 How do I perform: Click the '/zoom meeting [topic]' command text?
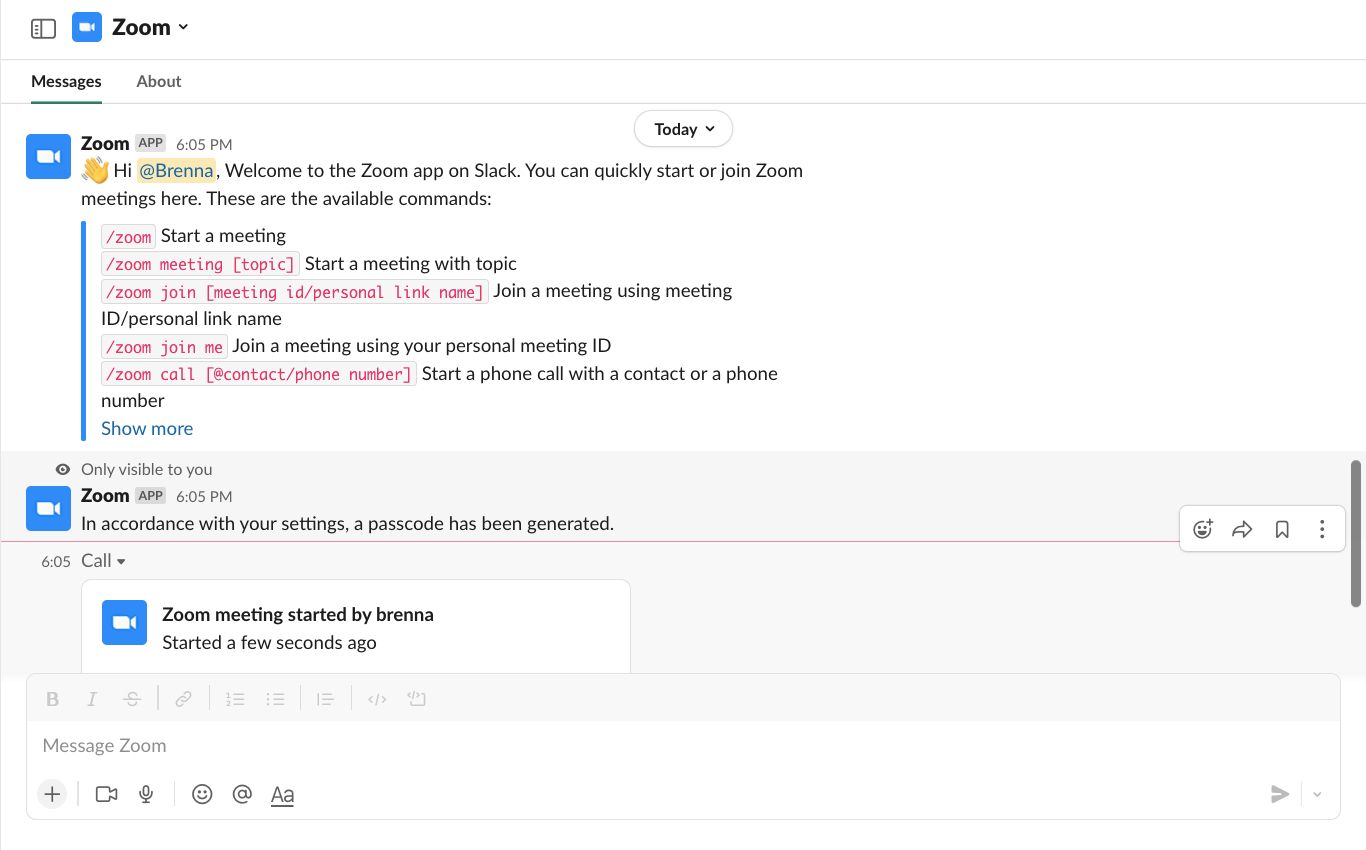click(x=200, y=264)
